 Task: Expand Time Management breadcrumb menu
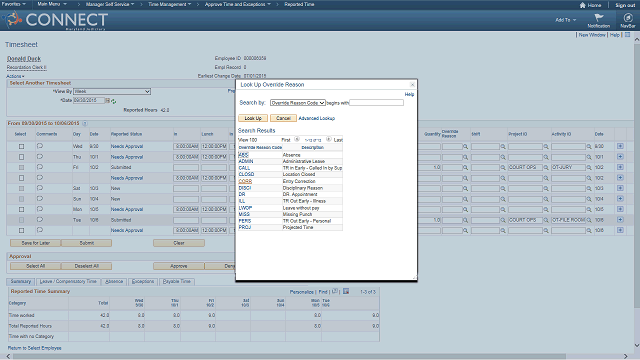[169, 4]
